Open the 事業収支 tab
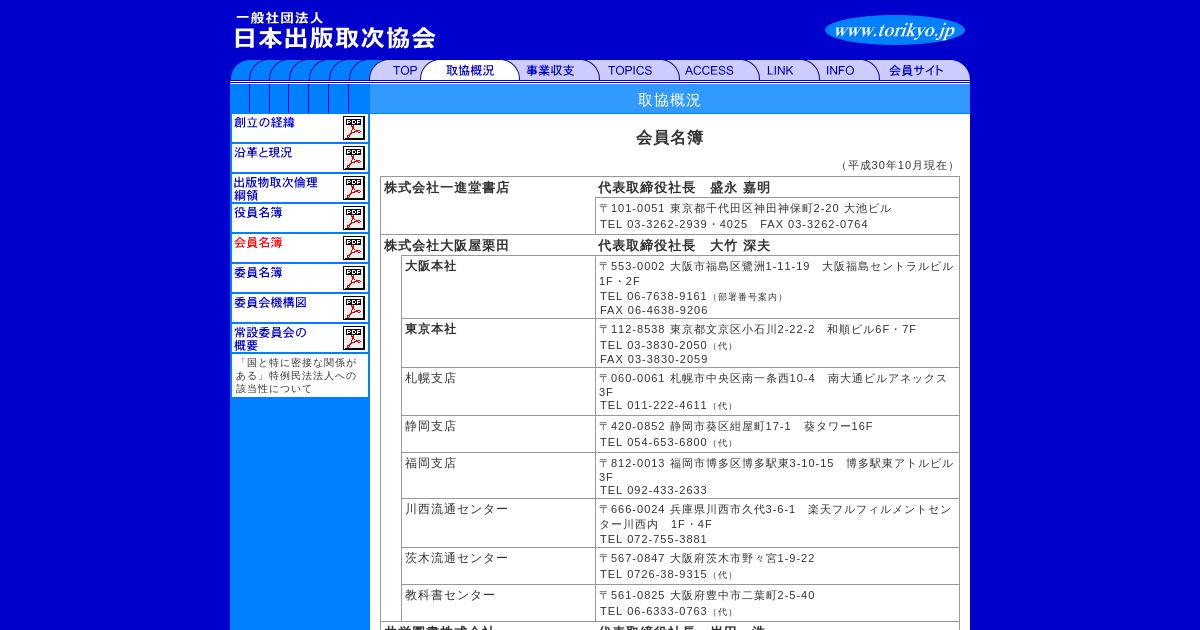Image resolution: width=1200 pixels, height=630 pixels. pos(550,71)
